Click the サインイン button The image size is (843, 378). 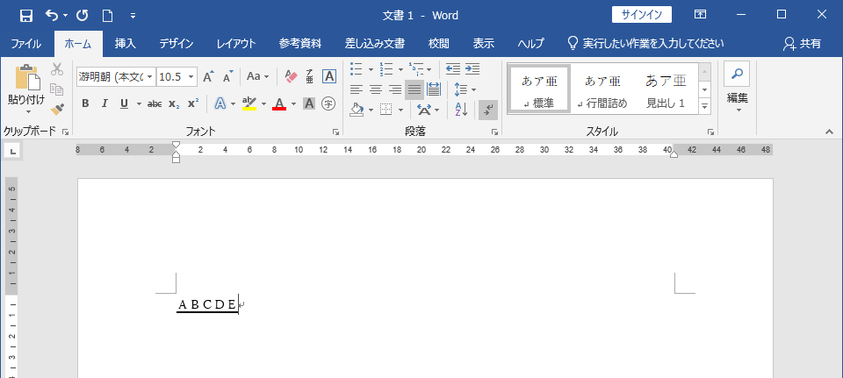(641, 15)
